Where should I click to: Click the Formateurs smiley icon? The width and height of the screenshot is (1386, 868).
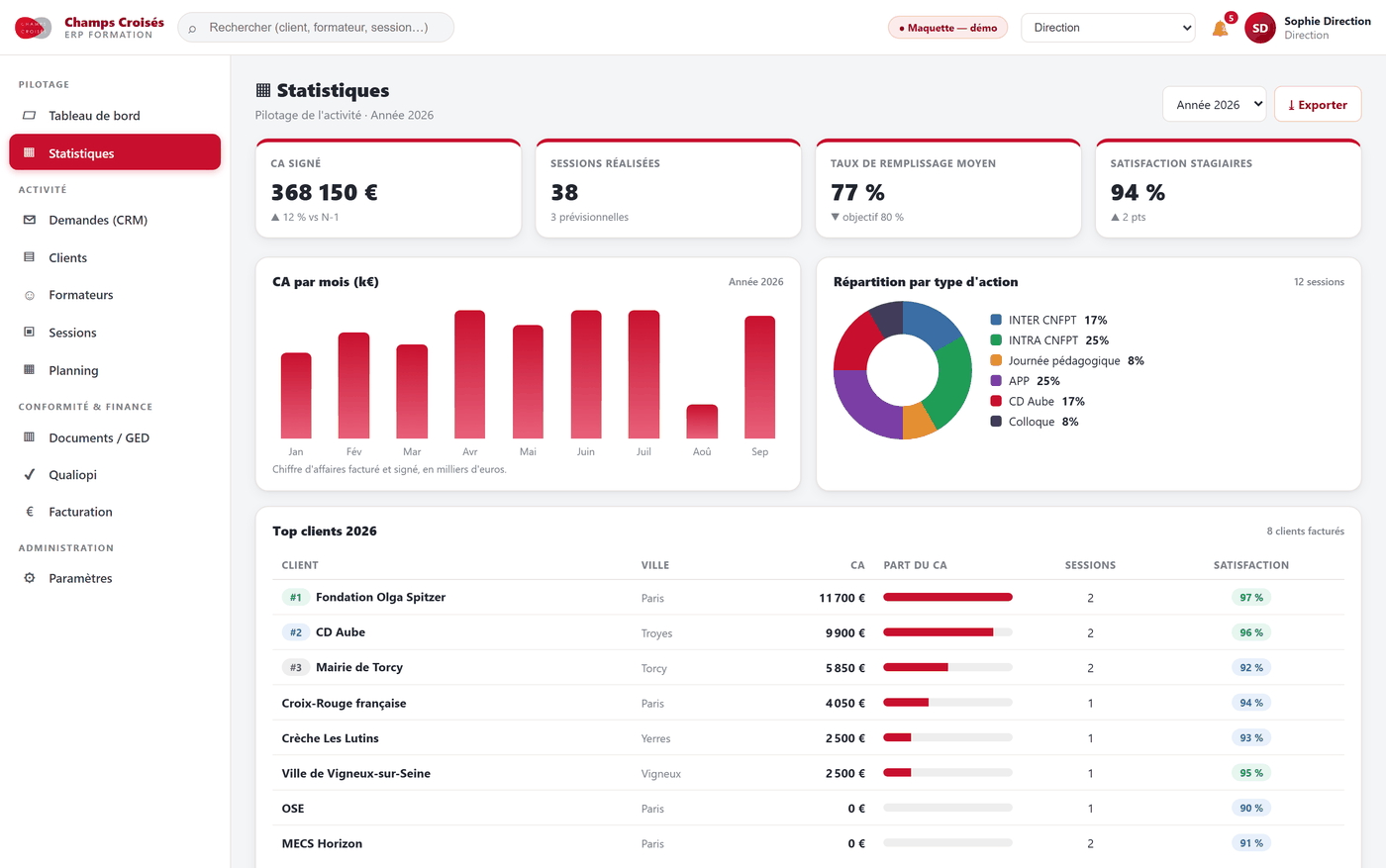pyautogui.click(x=29, y=295)
